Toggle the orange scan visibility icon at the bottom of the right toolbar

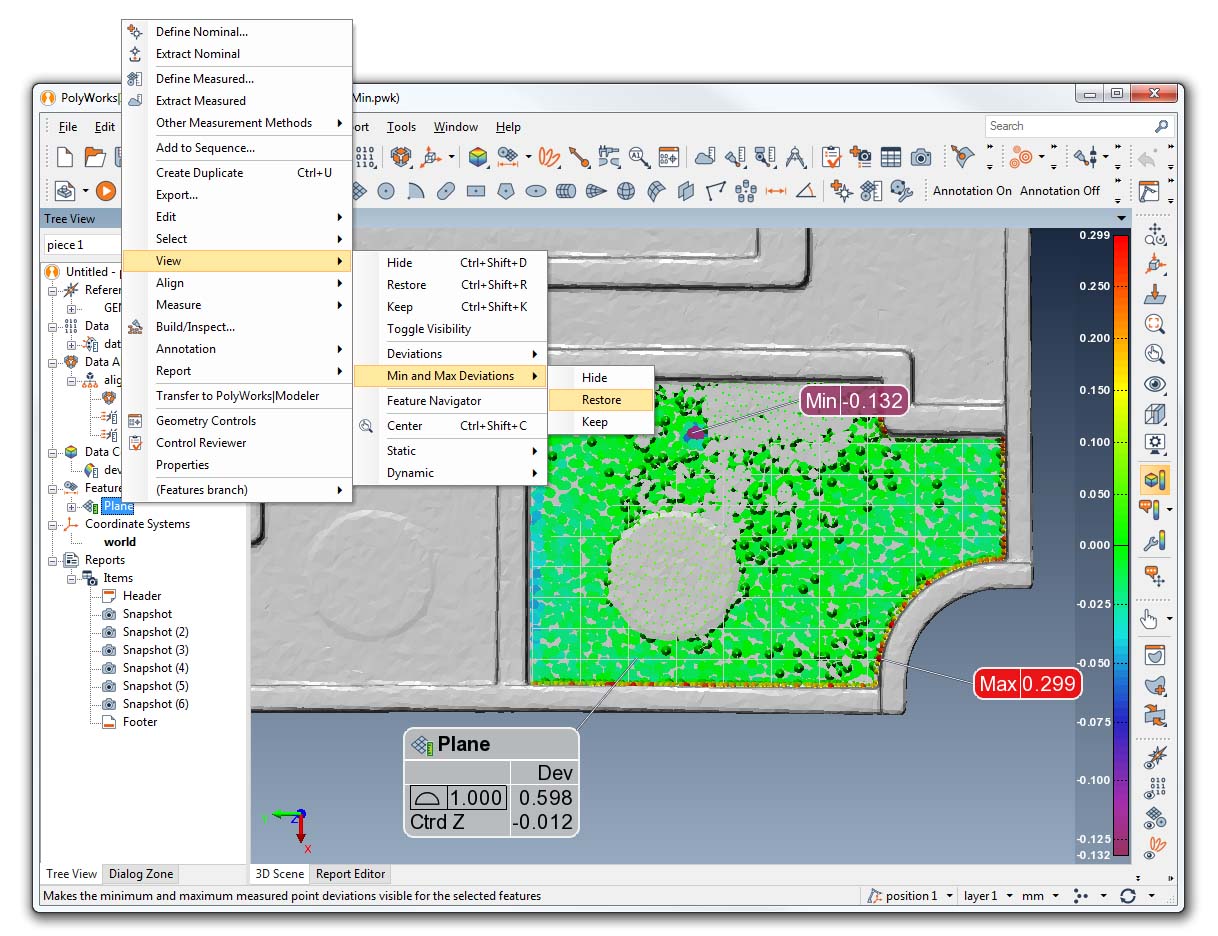coord(1155,847)
